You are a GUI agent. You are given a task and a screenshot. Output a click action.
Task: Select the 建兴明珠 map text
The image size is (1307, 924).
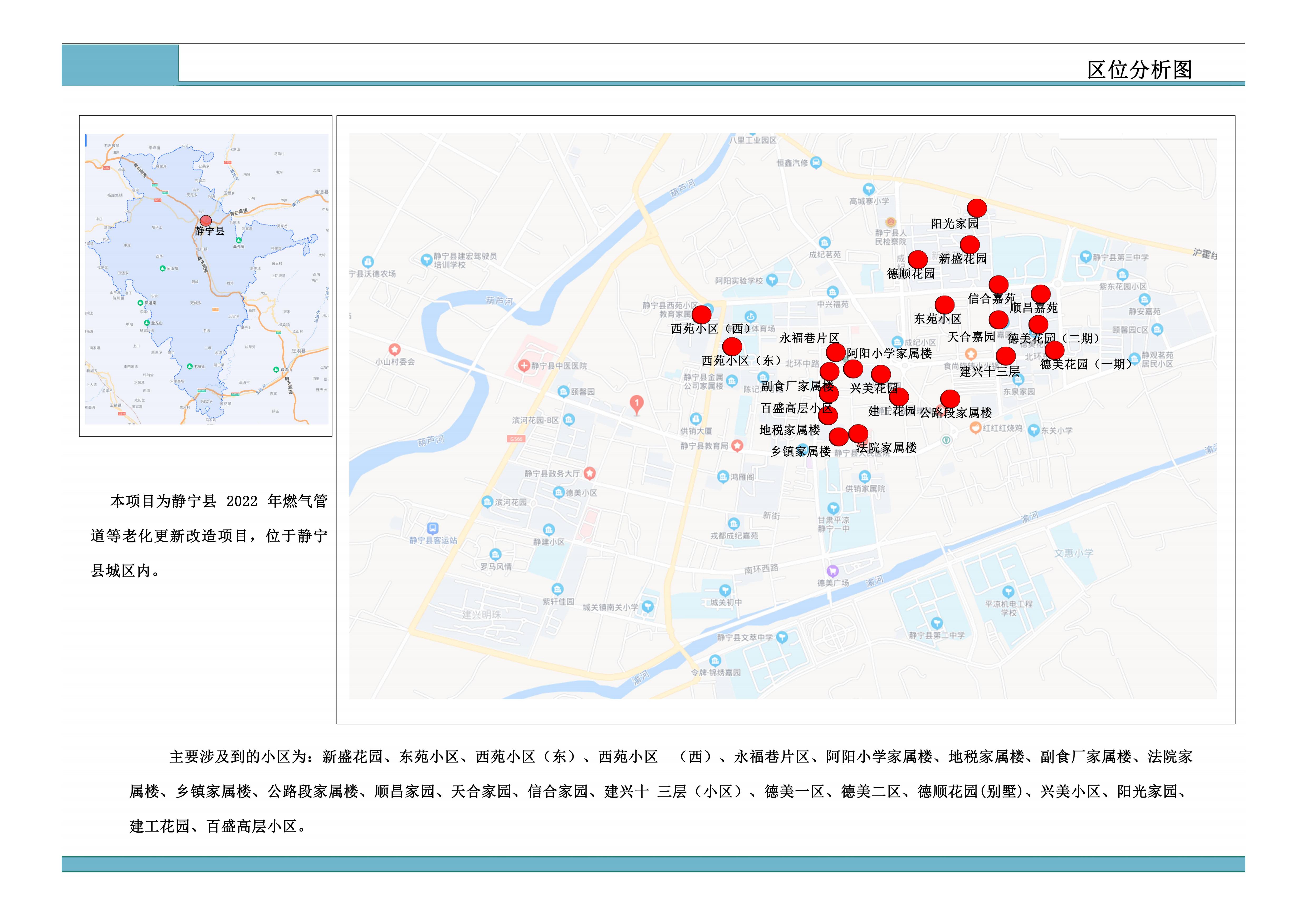pos(481,615)
